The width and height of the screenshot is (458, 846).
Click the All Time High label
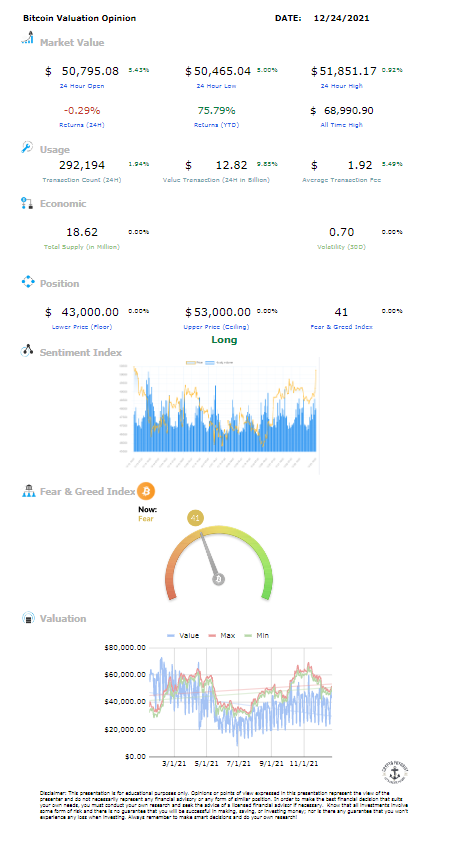341,125
